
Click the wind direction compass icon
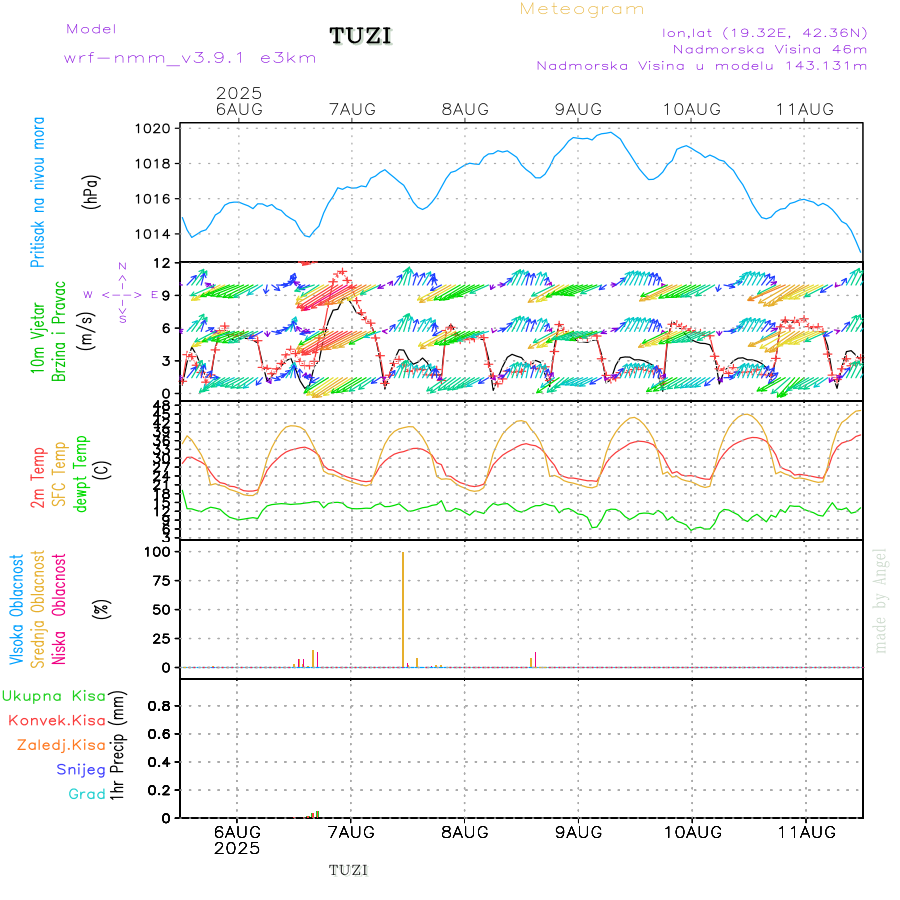pos(122,294)
